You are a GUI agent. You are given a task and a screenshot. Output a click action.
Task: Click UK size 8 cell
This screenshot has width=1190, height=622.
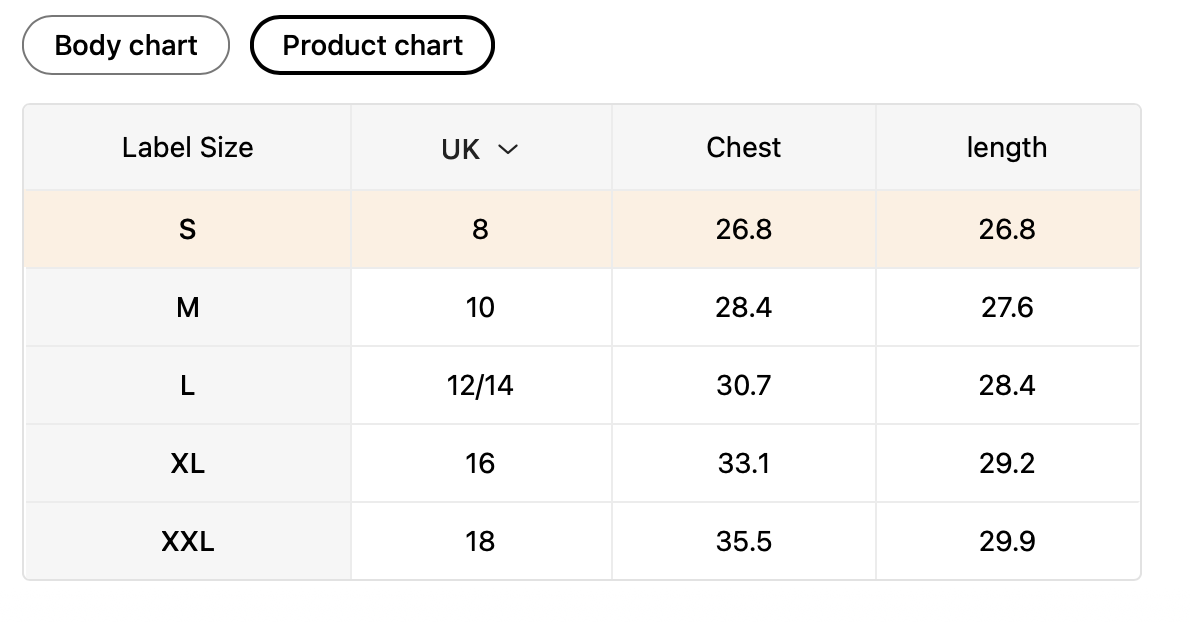coord(480,230)
